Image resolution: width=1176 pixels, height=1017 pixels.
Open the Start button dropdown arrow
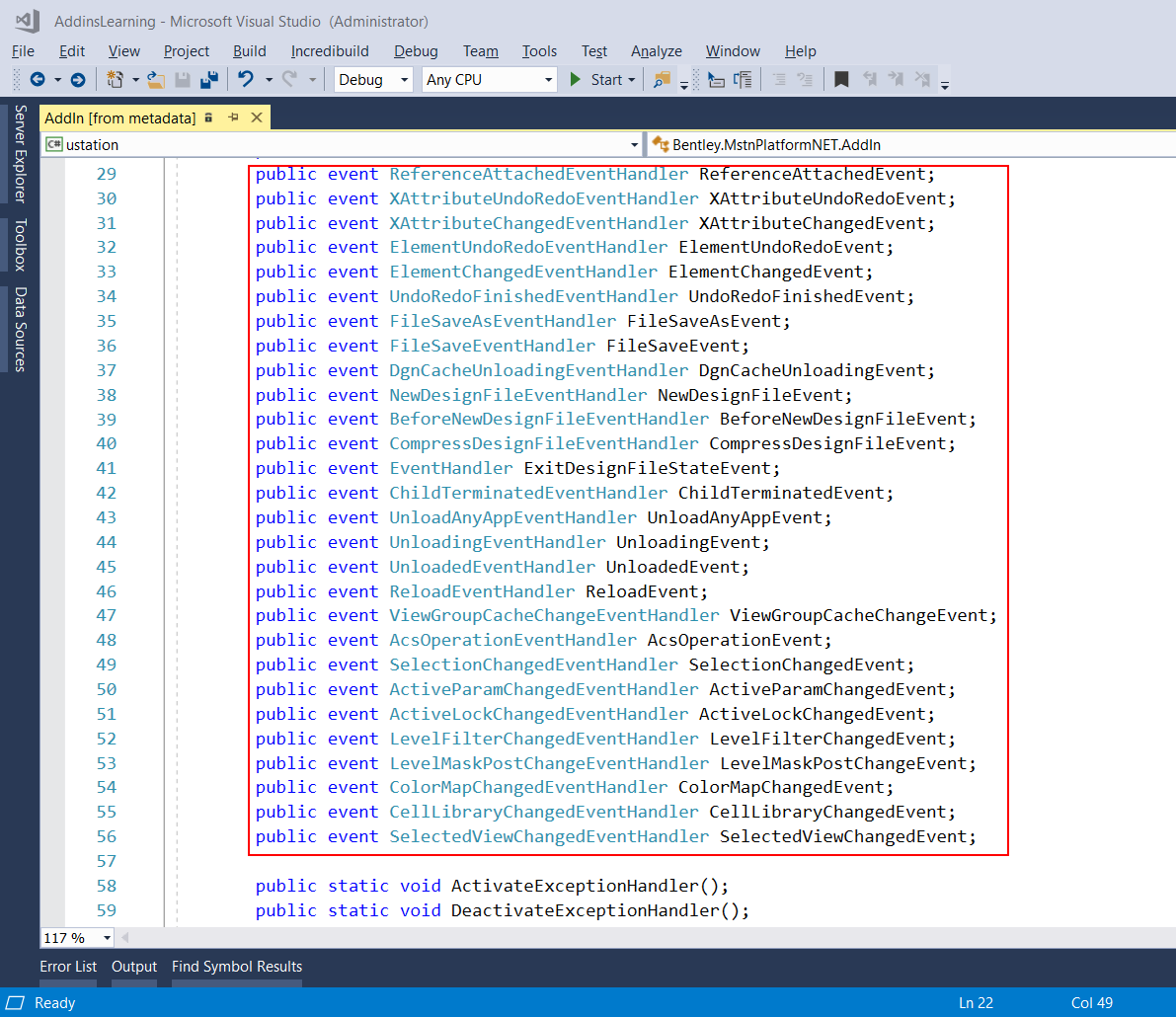632,80
